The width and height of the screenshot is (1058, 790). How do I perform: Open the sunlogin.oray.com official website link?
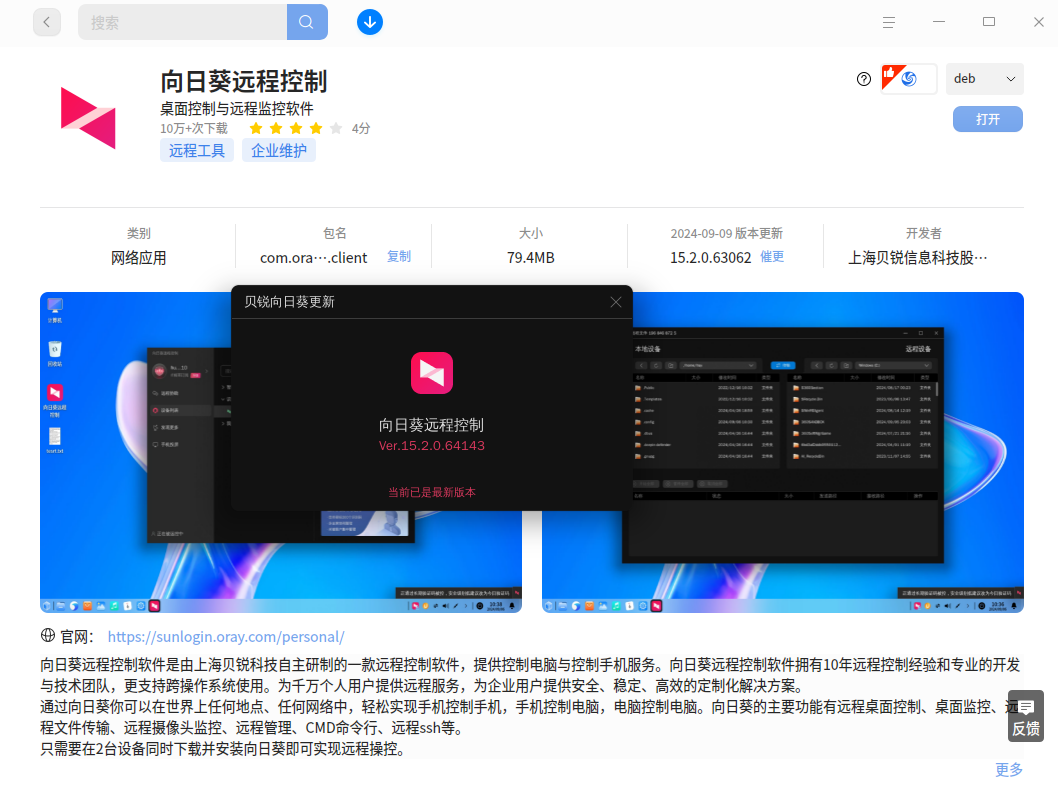click(x=226, y=637)
